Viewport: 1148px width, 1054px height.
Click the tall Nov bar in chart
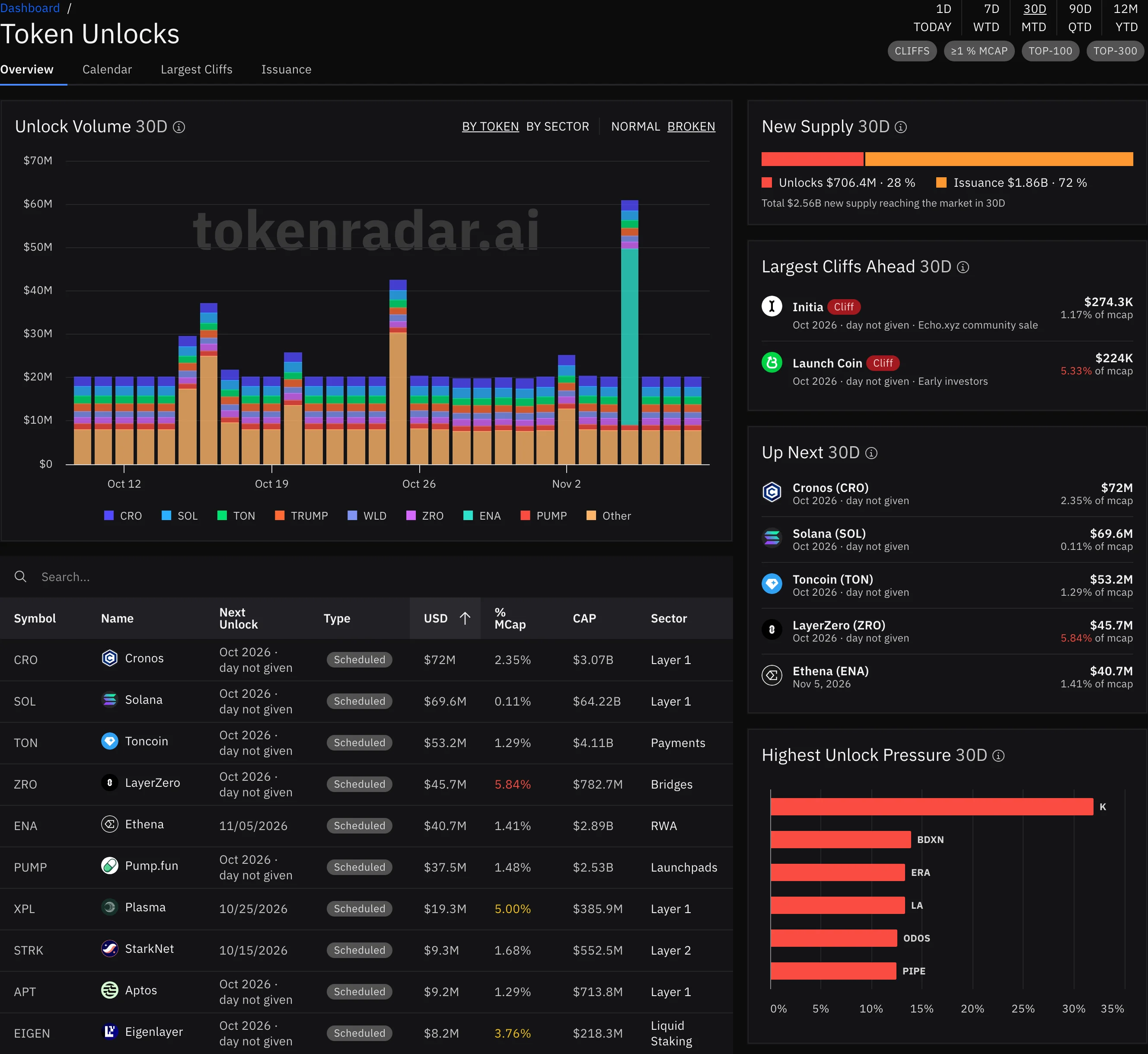coord(630,332)
